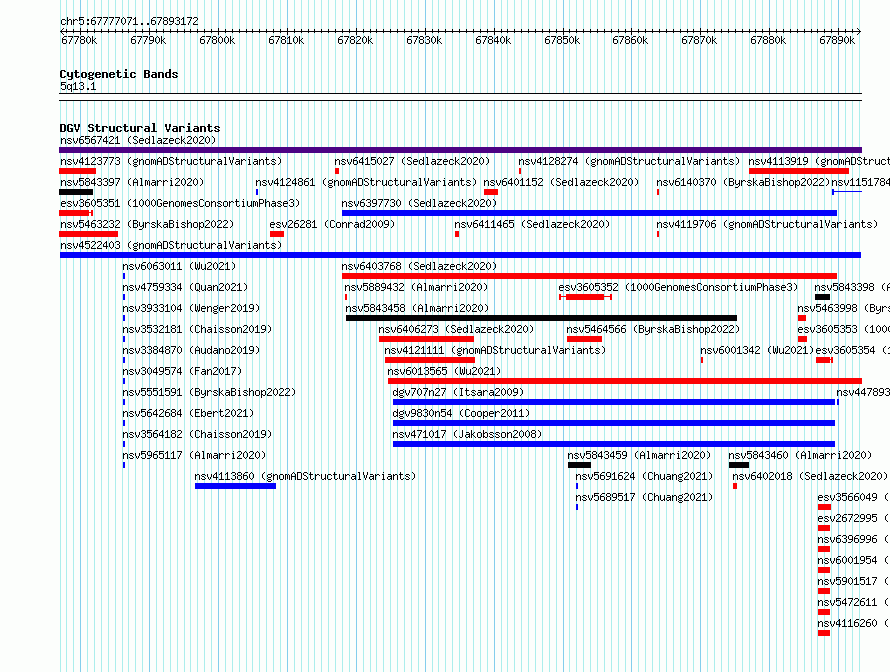The height and width of the screenshot is (672, 890).
Task: Click nsv3532181 (Chaisson2019) label
Action: pos(197,329)
